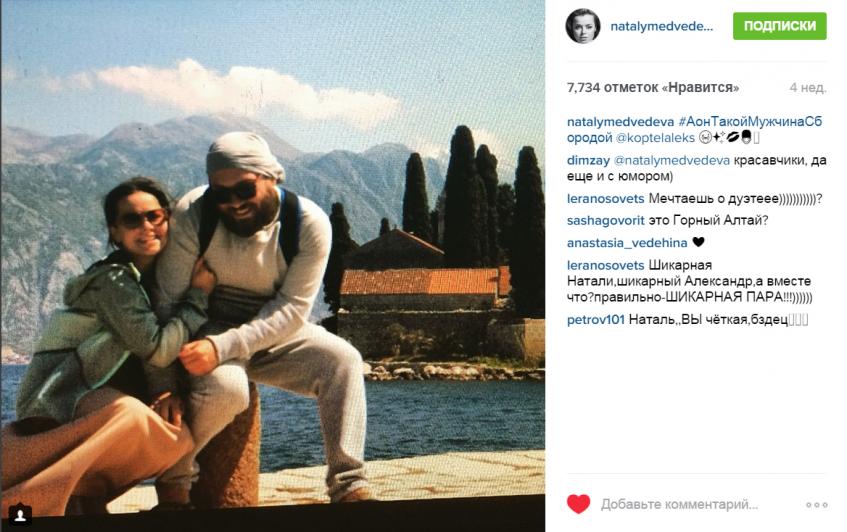The image size is (847, 532).
Task: Open the @natalymedvedeva mention in dimzay comment
Action: point(672,160)
